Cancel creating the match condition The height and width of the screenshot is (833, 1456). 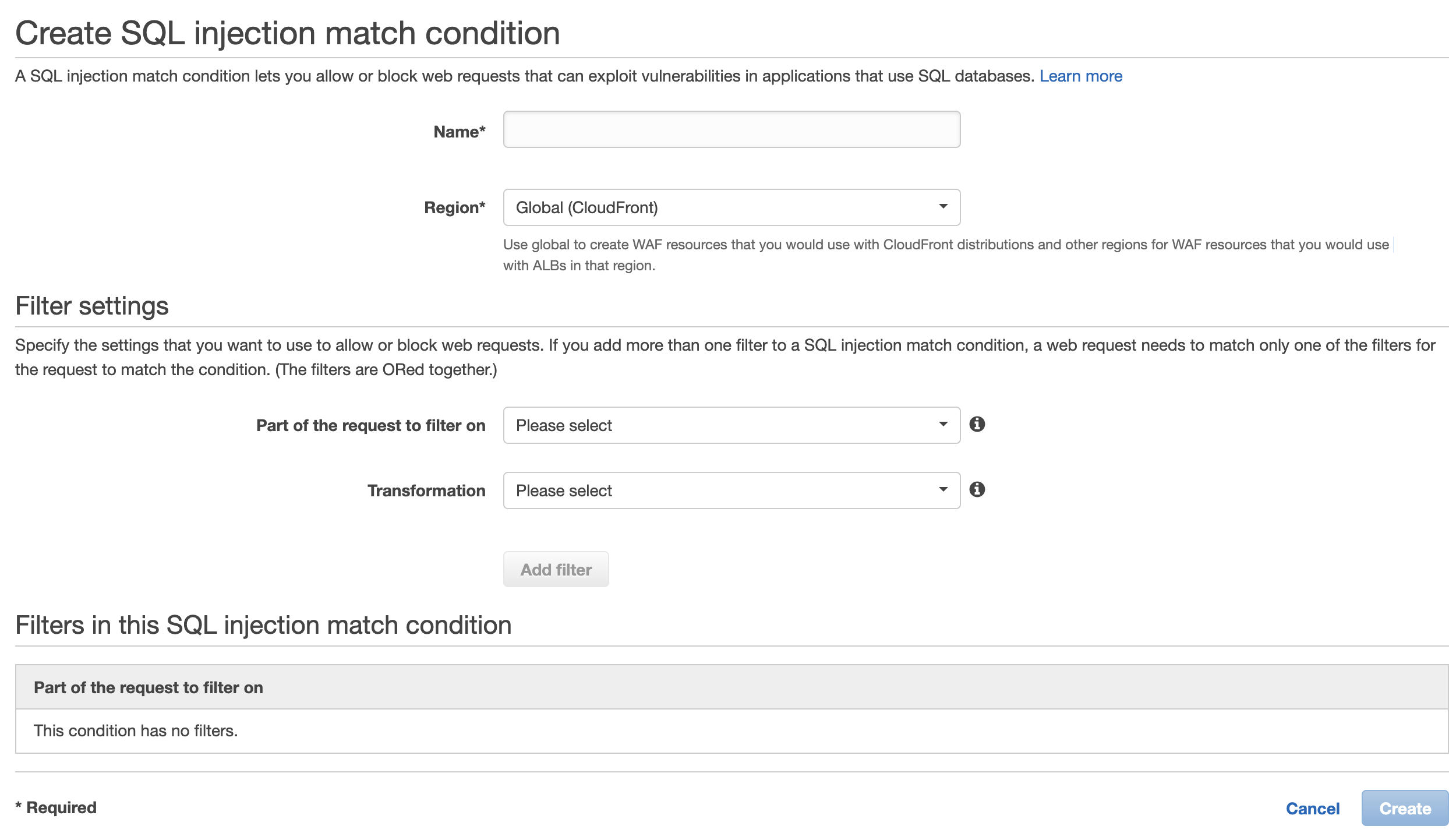coord(1313,809)
